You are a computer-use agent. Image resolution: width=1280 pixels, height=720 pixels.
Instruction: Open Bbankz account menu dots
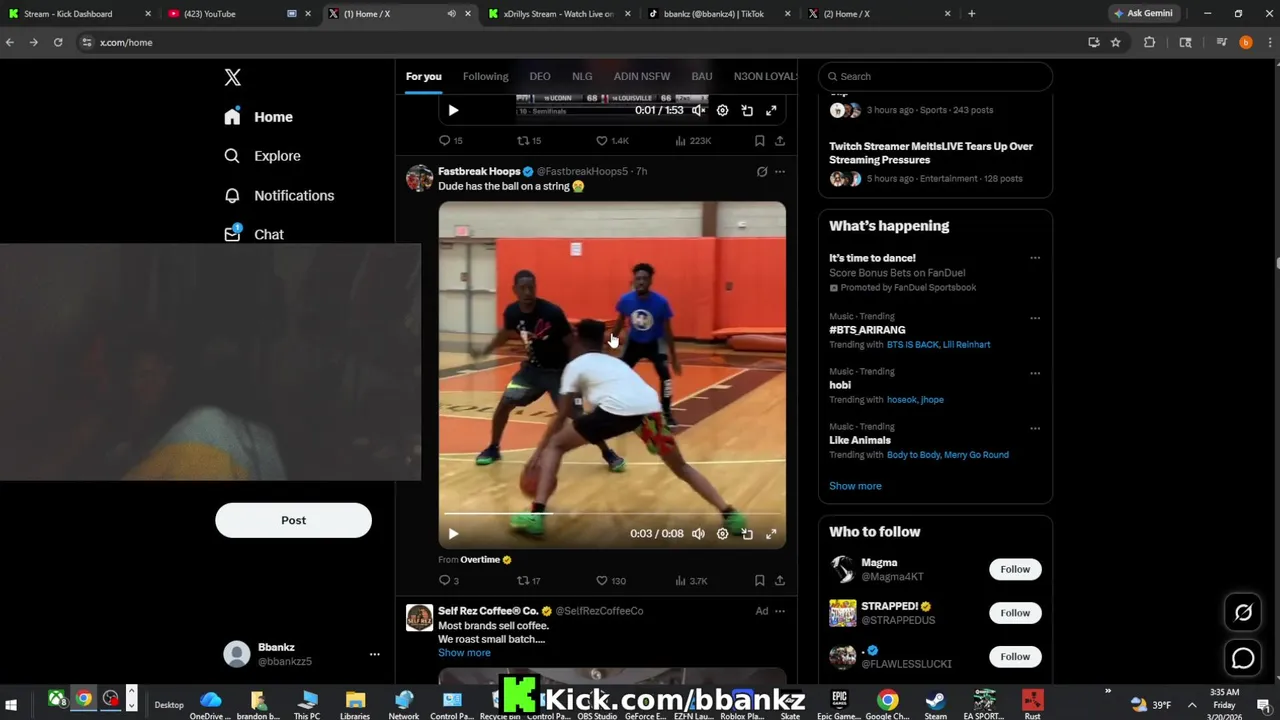[x=375, y=654]
